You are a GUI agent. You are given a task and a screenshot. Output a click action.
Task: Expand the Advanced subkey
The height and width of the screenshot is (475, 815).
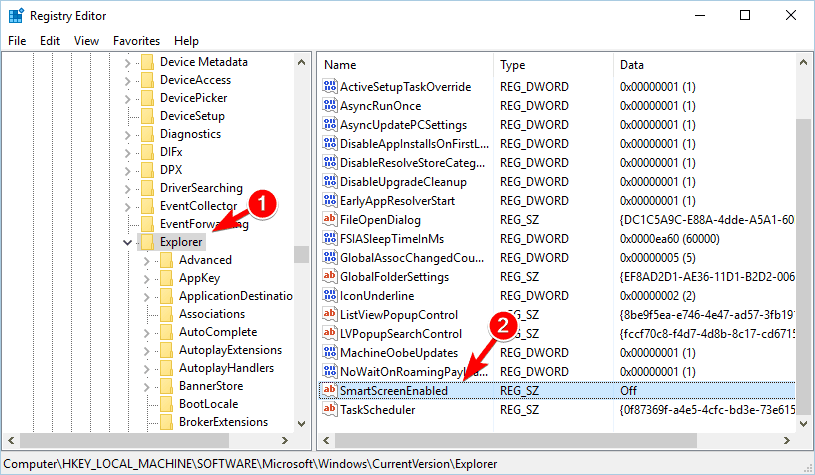[147, 261]
